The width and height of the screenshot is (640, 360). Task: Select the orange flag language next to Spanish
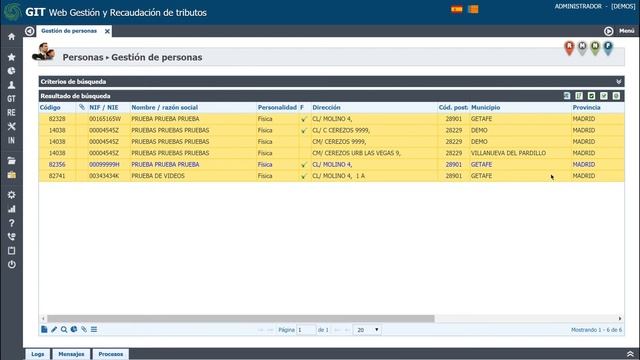click(473, 9)
